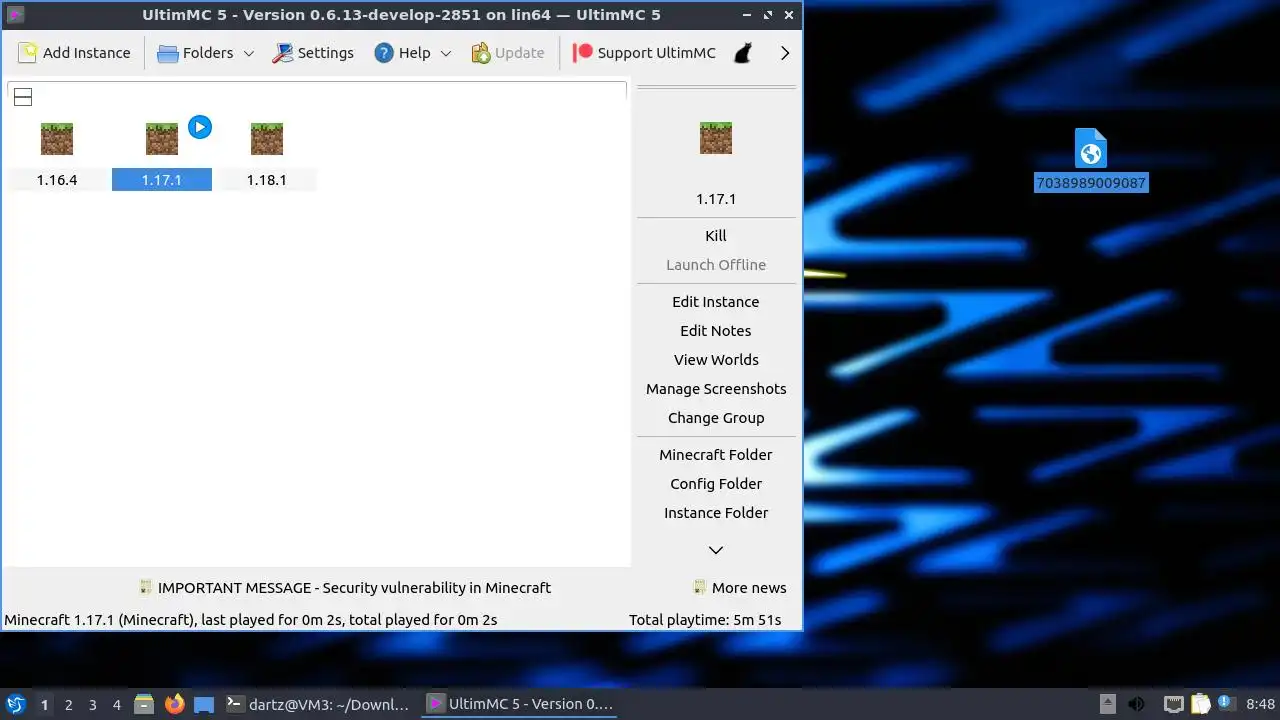Open the Folders dropdown in the toolbar
This screenshot has height=720, width=1280.
pyautogui.click(x=206, y=53)
